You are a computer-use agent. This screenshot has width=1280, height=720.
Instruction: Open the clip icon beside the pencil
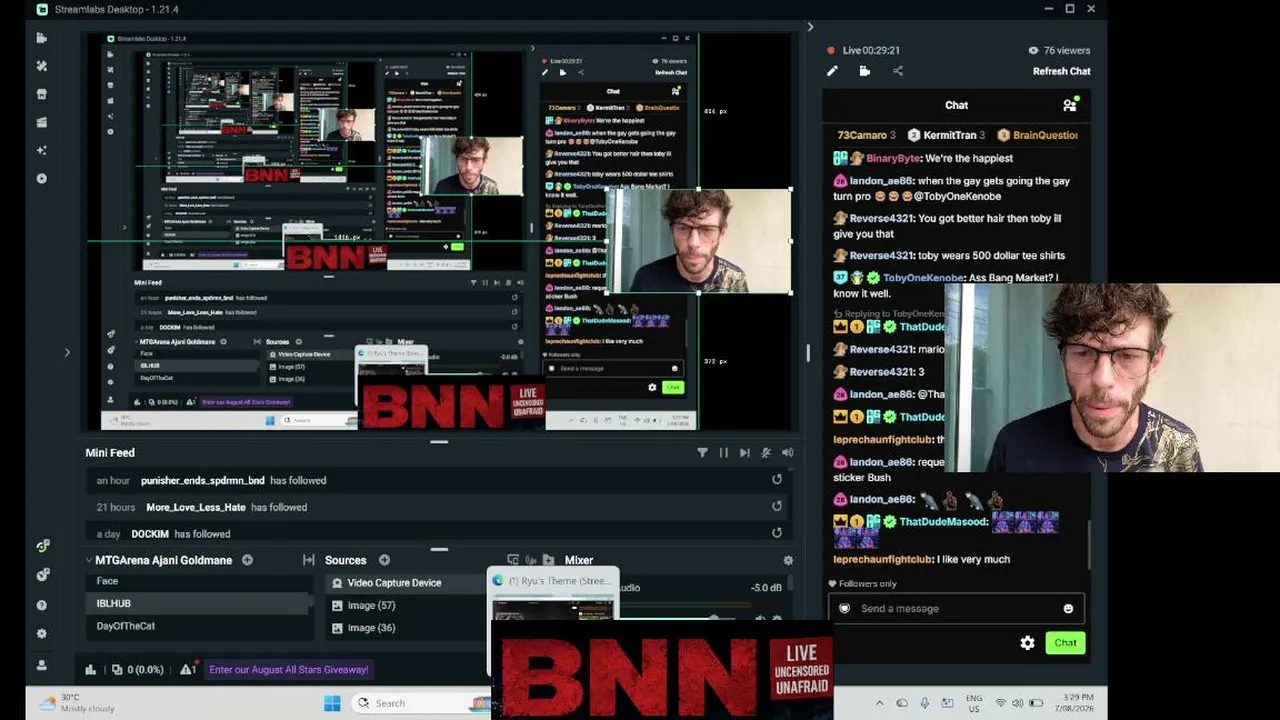tap(865, 71)
